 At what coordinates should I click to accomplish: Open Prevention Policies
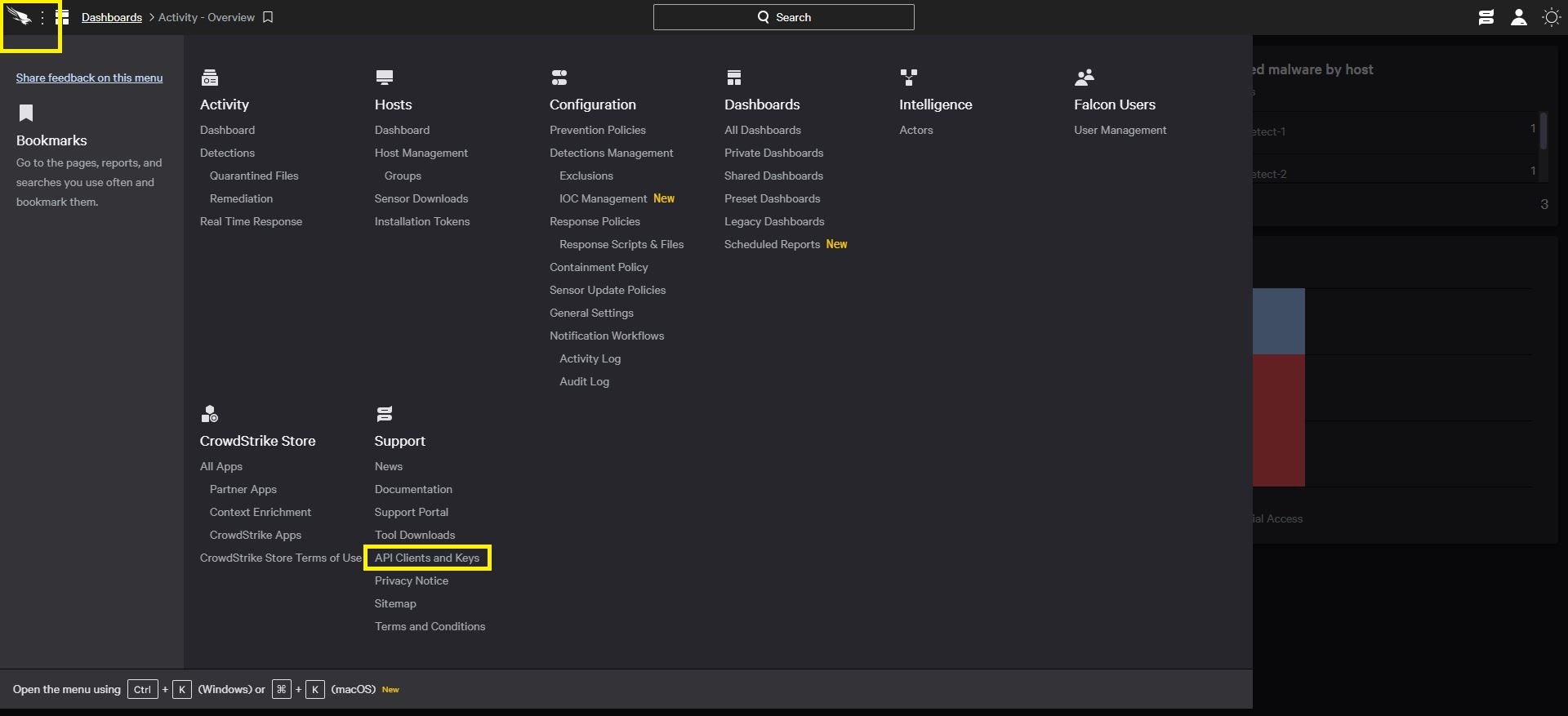598,130
